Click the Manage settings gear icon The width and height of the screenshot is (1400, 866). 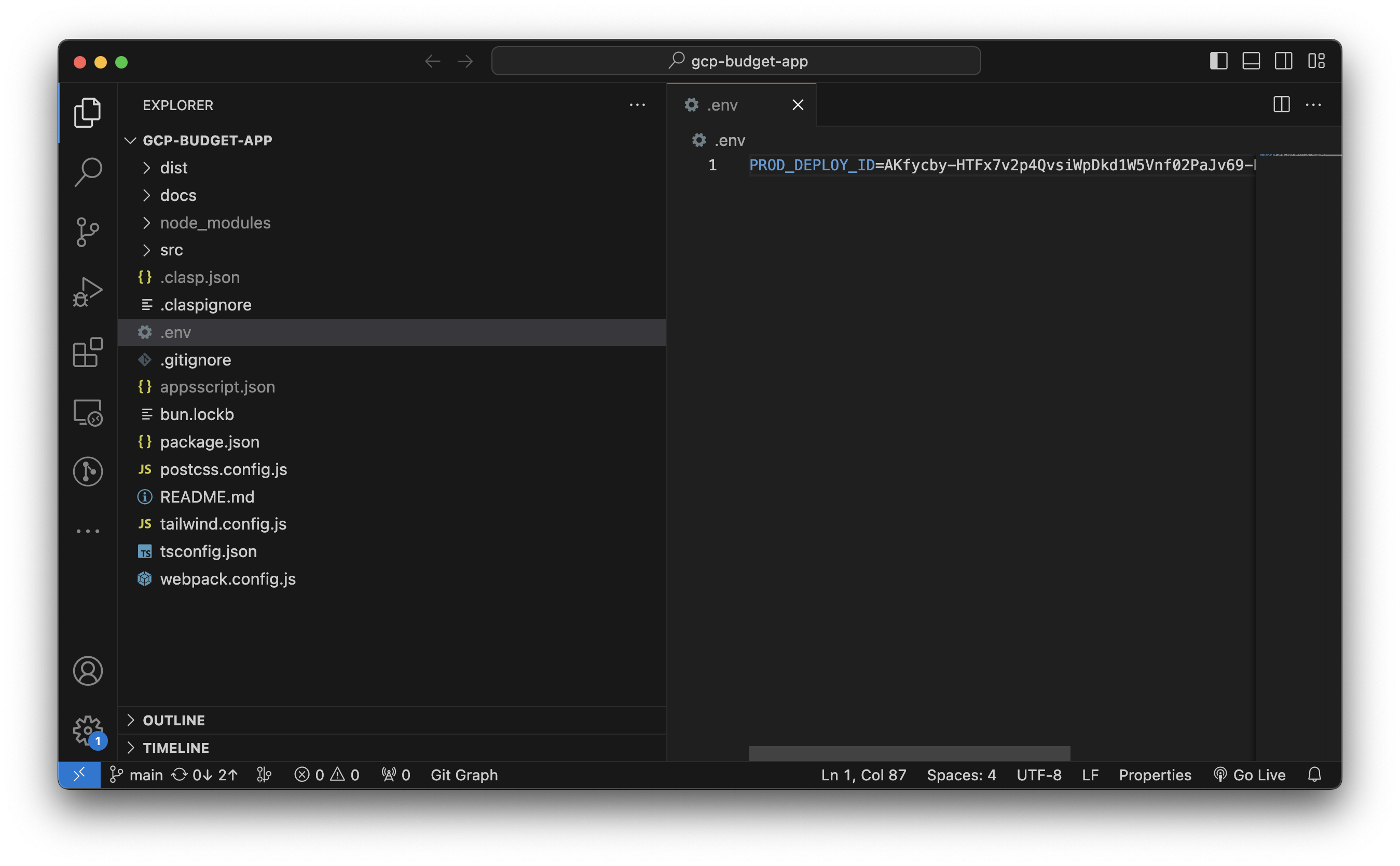tap(88, 730)
